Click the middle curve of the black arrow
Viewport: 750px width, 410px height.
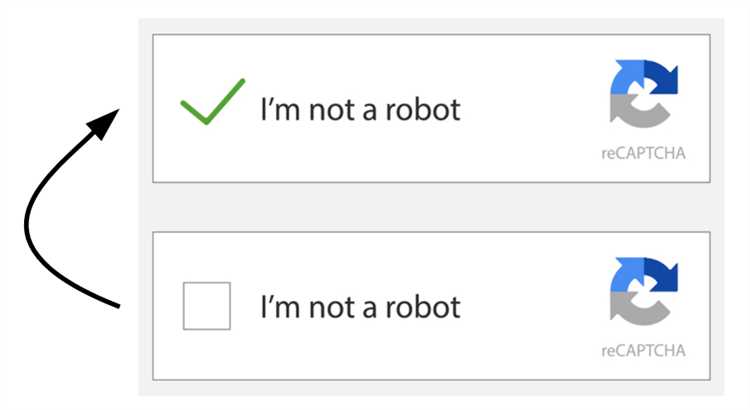click(28, 222)
